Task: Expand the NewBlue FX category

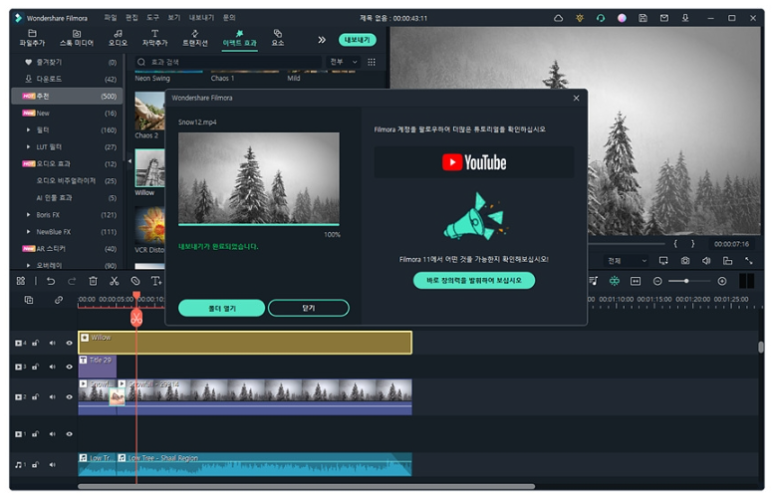Action: coord(28,232)
